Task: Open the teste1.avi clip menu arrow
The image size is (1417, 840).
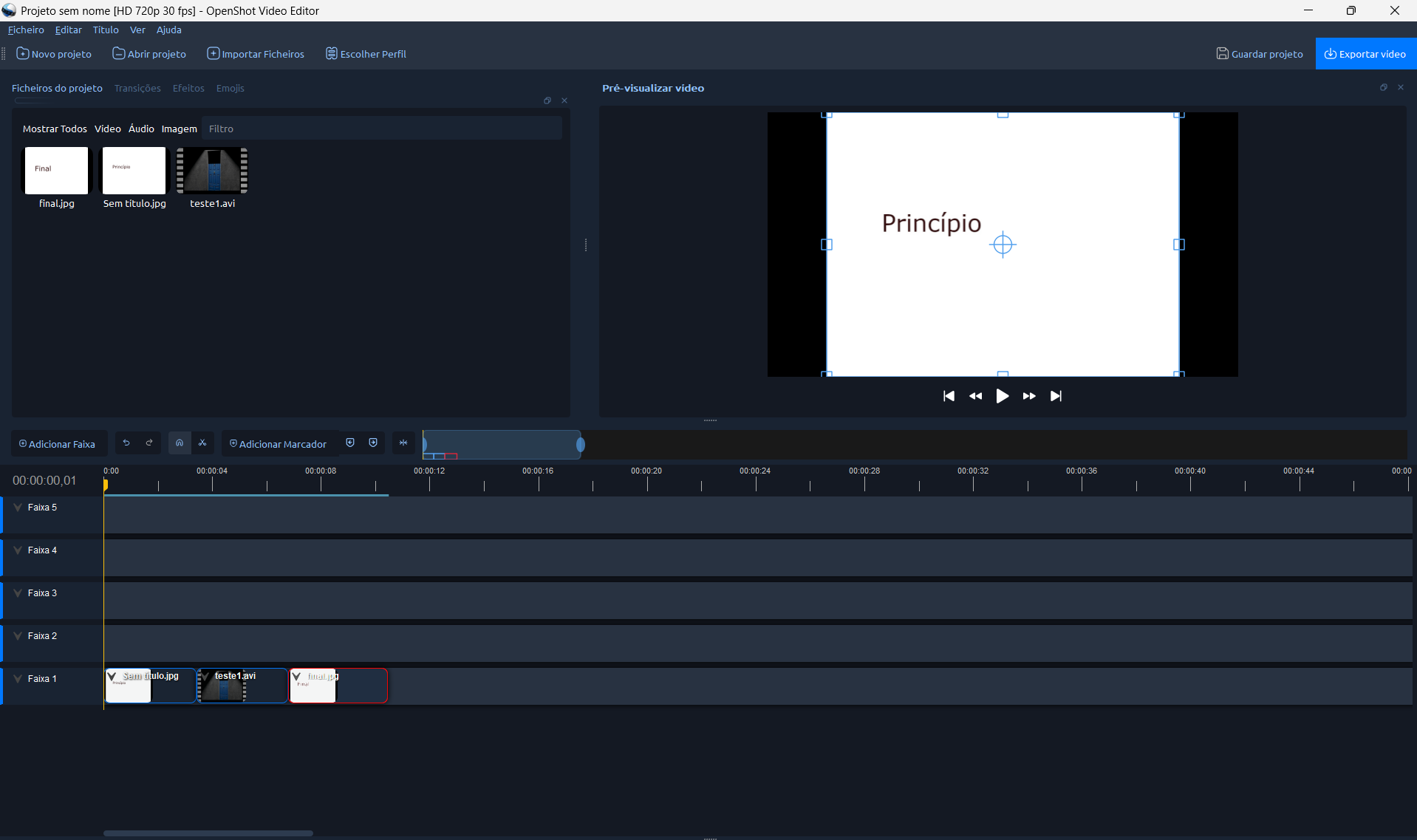Action: [x=205, y=676]
